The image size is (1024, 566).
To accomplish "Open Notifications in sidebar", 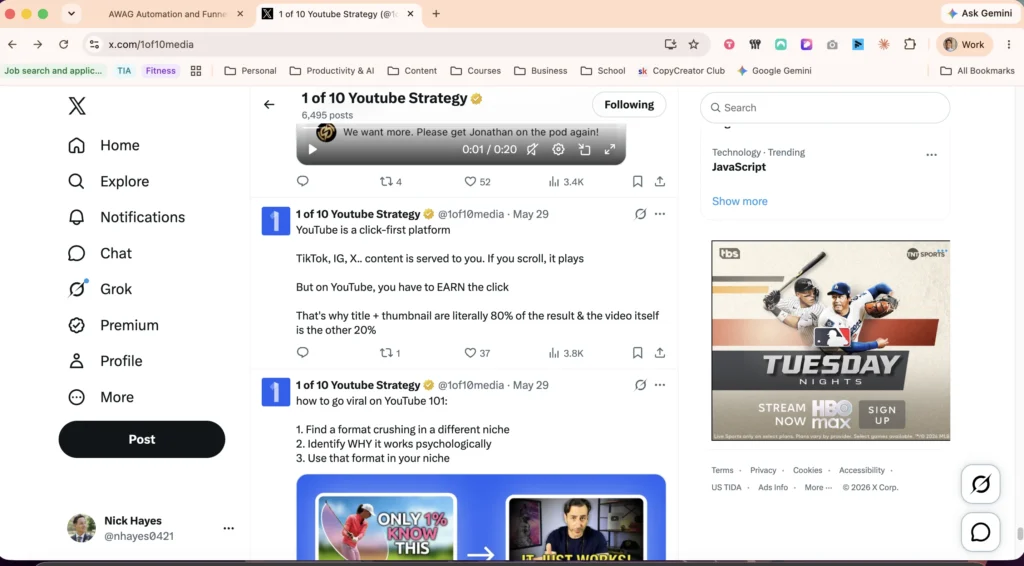I will click(127, 217).
